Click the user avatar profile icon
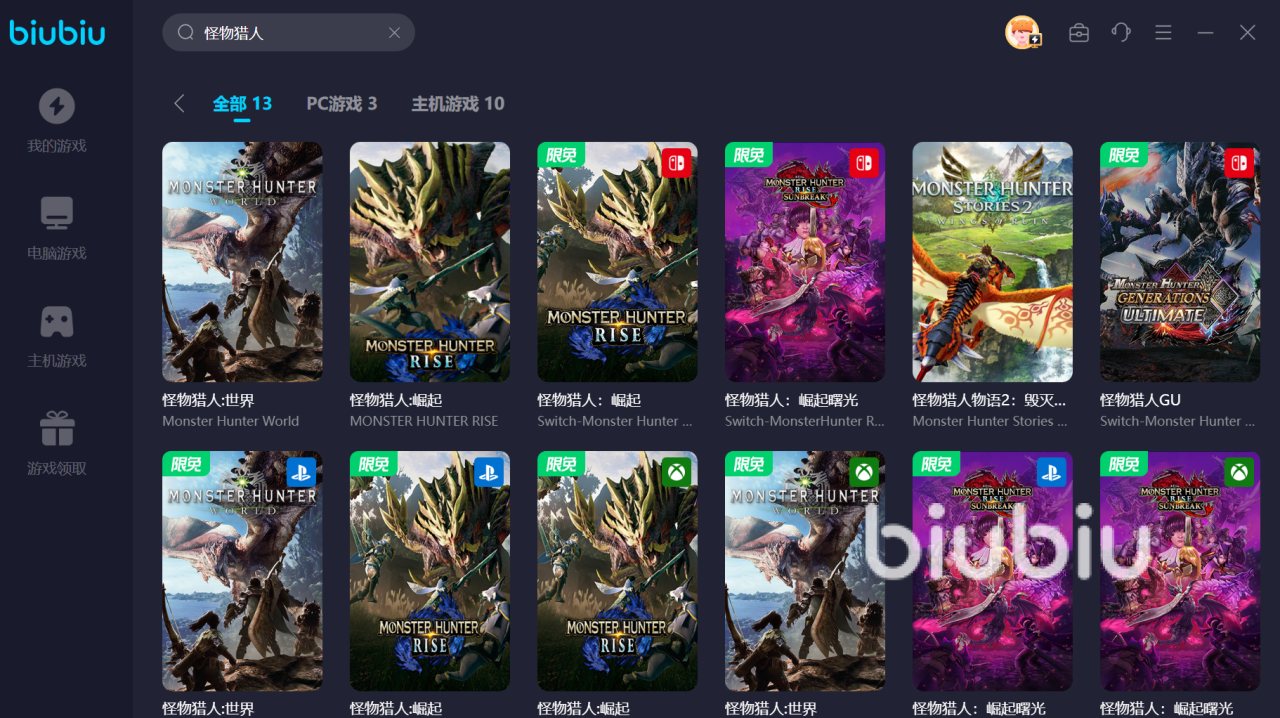 (x=1023, y=32)
